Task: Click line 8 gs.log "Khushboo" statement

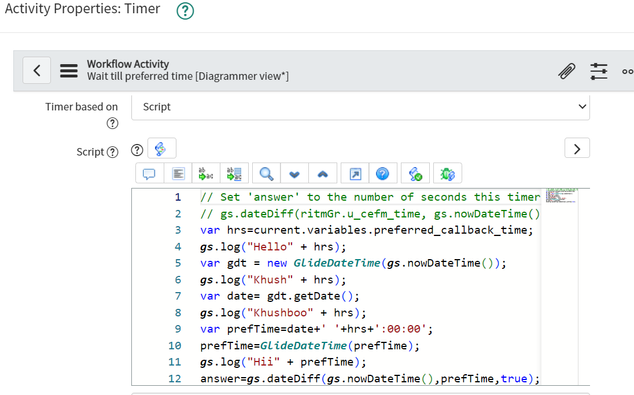Action: (283, 313)
